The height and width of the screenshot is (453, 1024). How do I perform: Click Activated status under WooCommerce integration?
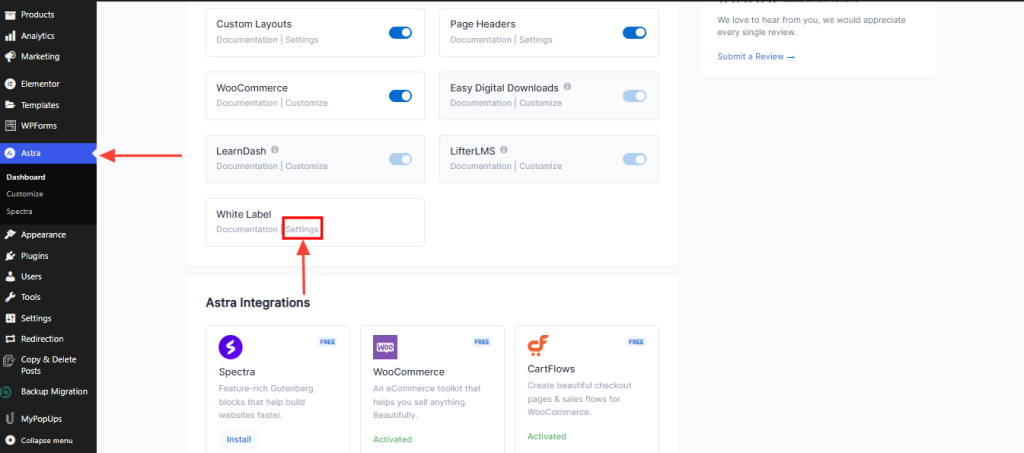coord(392,440)
